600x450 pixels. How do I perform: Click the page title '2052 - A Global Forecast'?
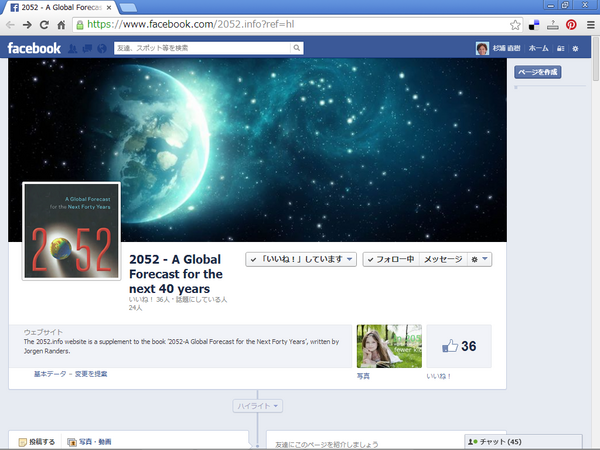pyautogui.click(x=176, y=274)
